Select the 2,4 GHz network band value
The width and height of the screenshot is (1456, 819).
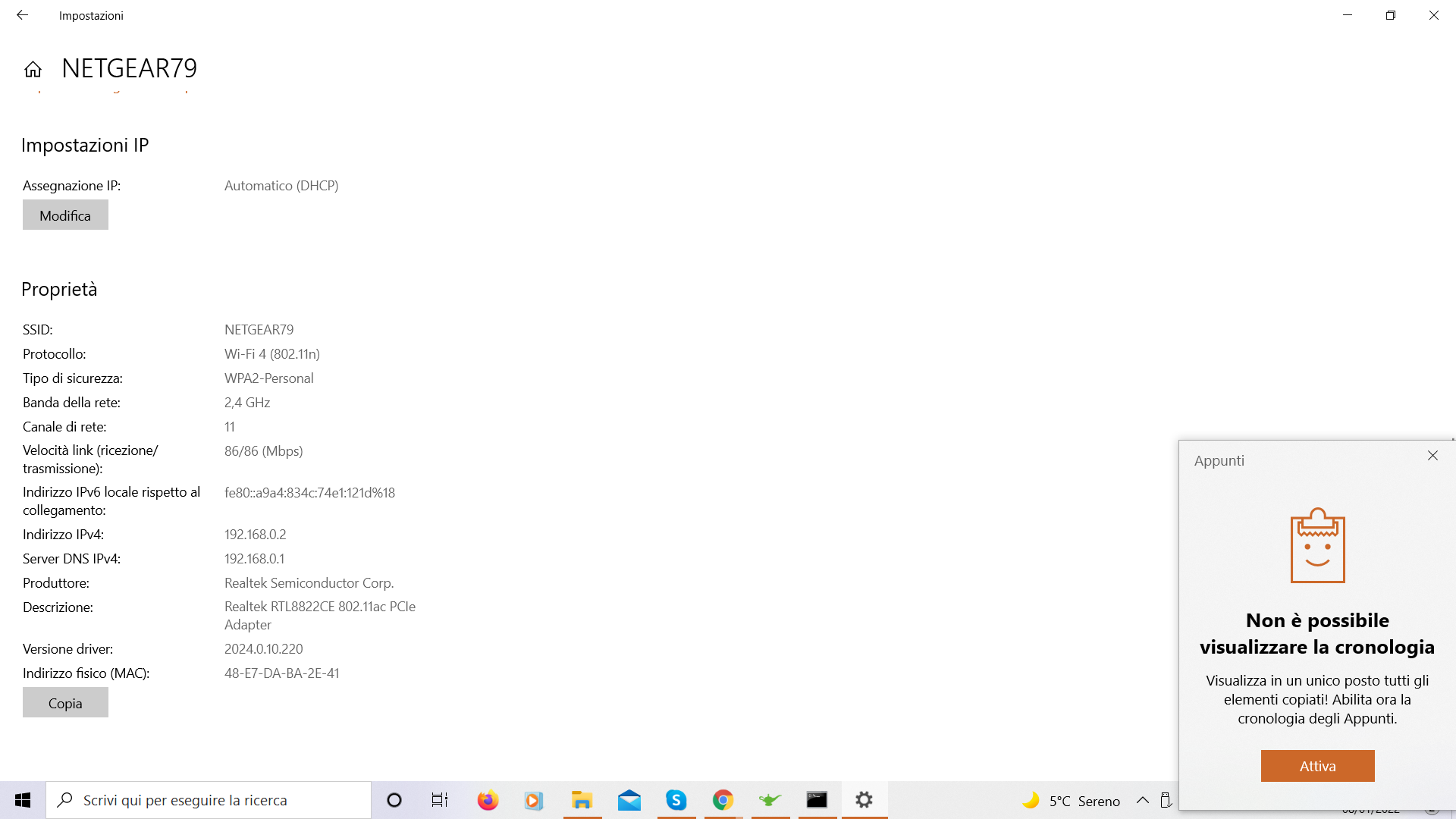point(247,403)
